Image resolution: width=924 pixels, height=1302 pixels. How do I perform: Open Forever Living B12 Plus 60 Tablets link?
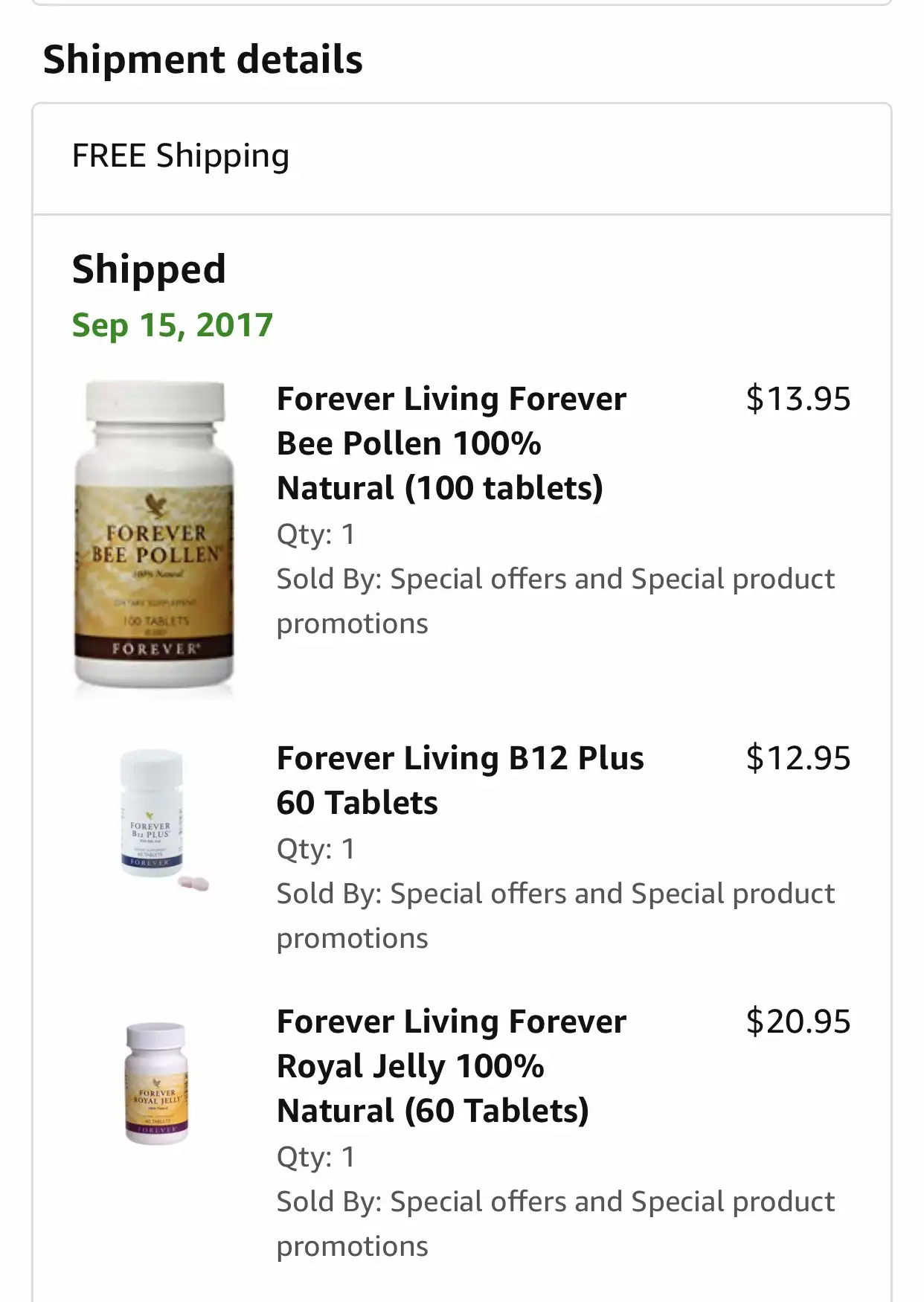coord(460,780)
